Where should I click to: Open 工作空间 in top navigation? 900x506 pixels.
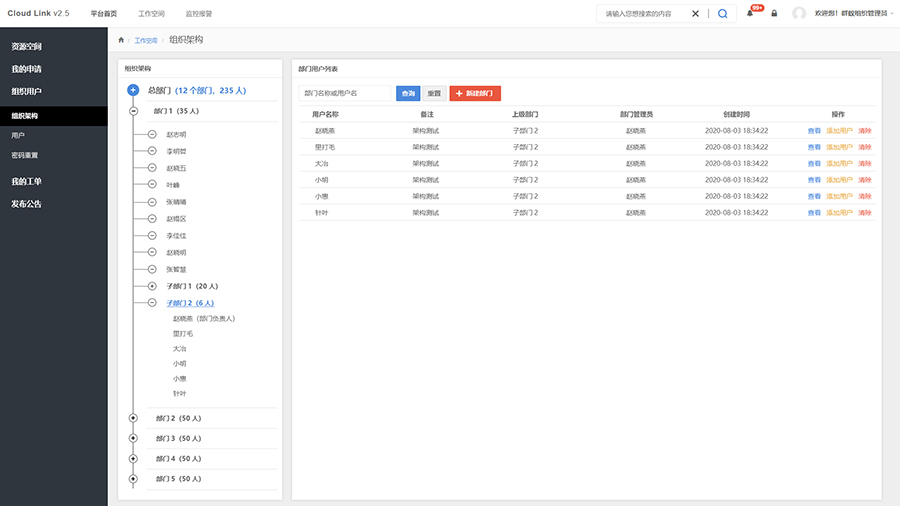point(152,14)
